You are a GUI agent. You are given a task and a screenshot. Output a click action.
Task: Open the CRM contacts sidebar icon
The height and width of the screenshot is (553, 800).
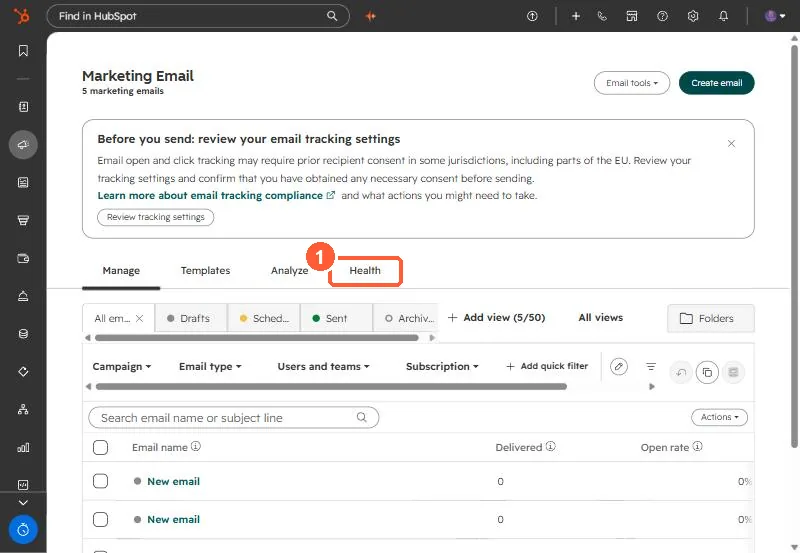[23, 107]
